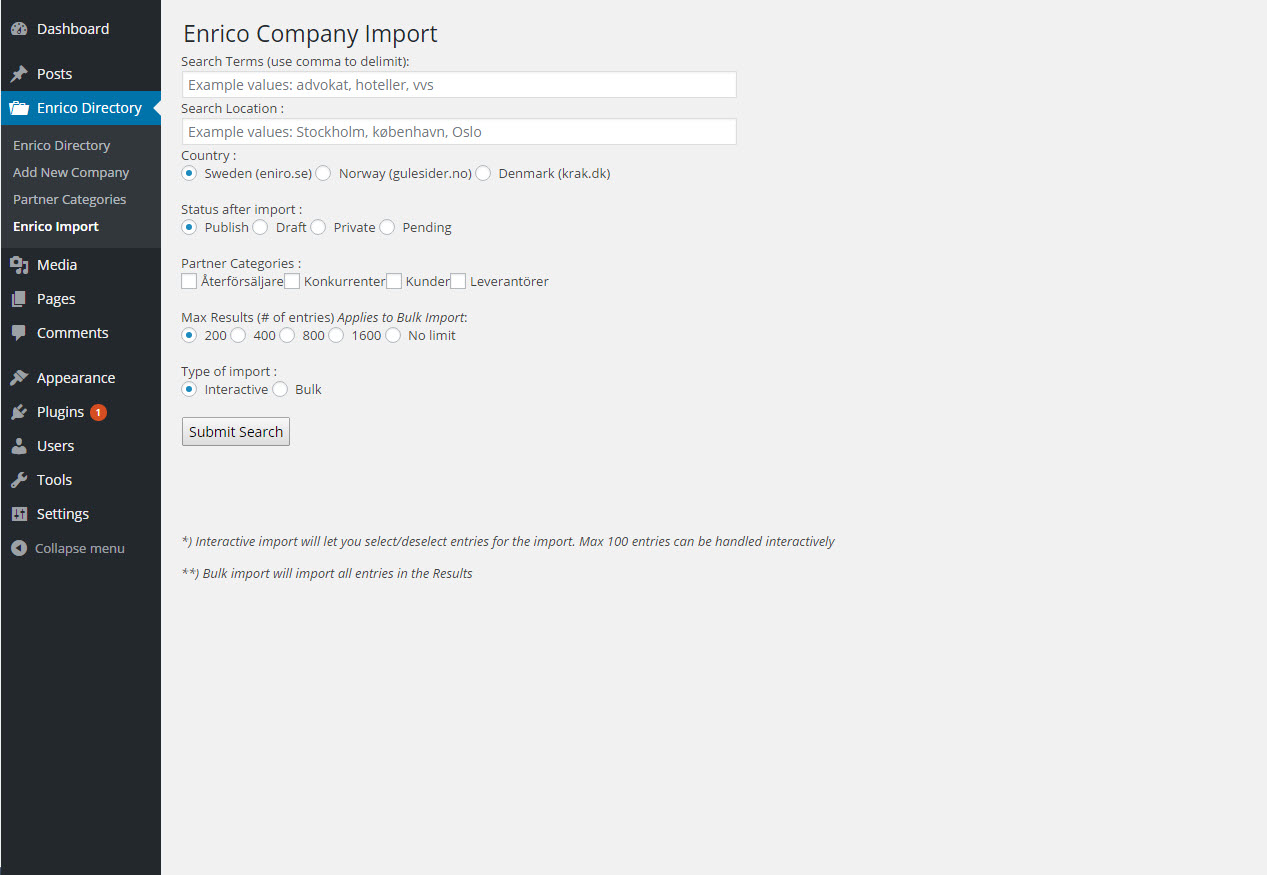
Task: Click the Tools wrench icon
Action: tap(19, 480)
